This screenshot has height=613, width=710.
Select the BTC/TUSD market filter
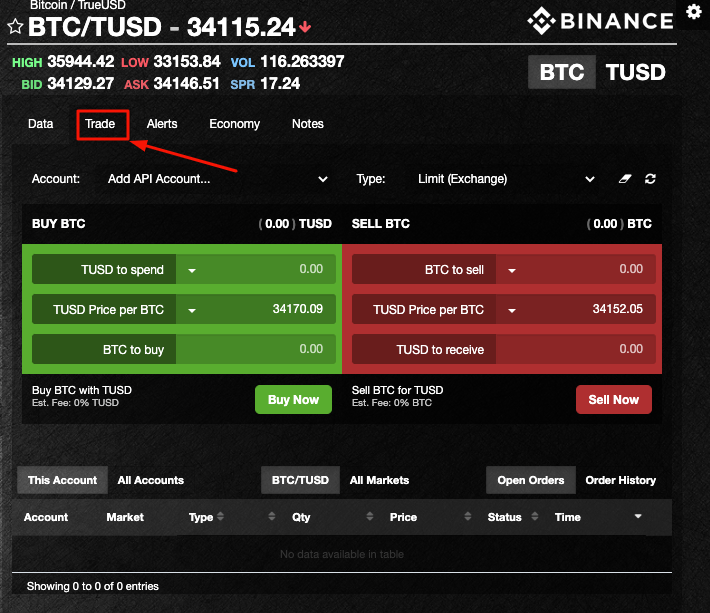300,480
